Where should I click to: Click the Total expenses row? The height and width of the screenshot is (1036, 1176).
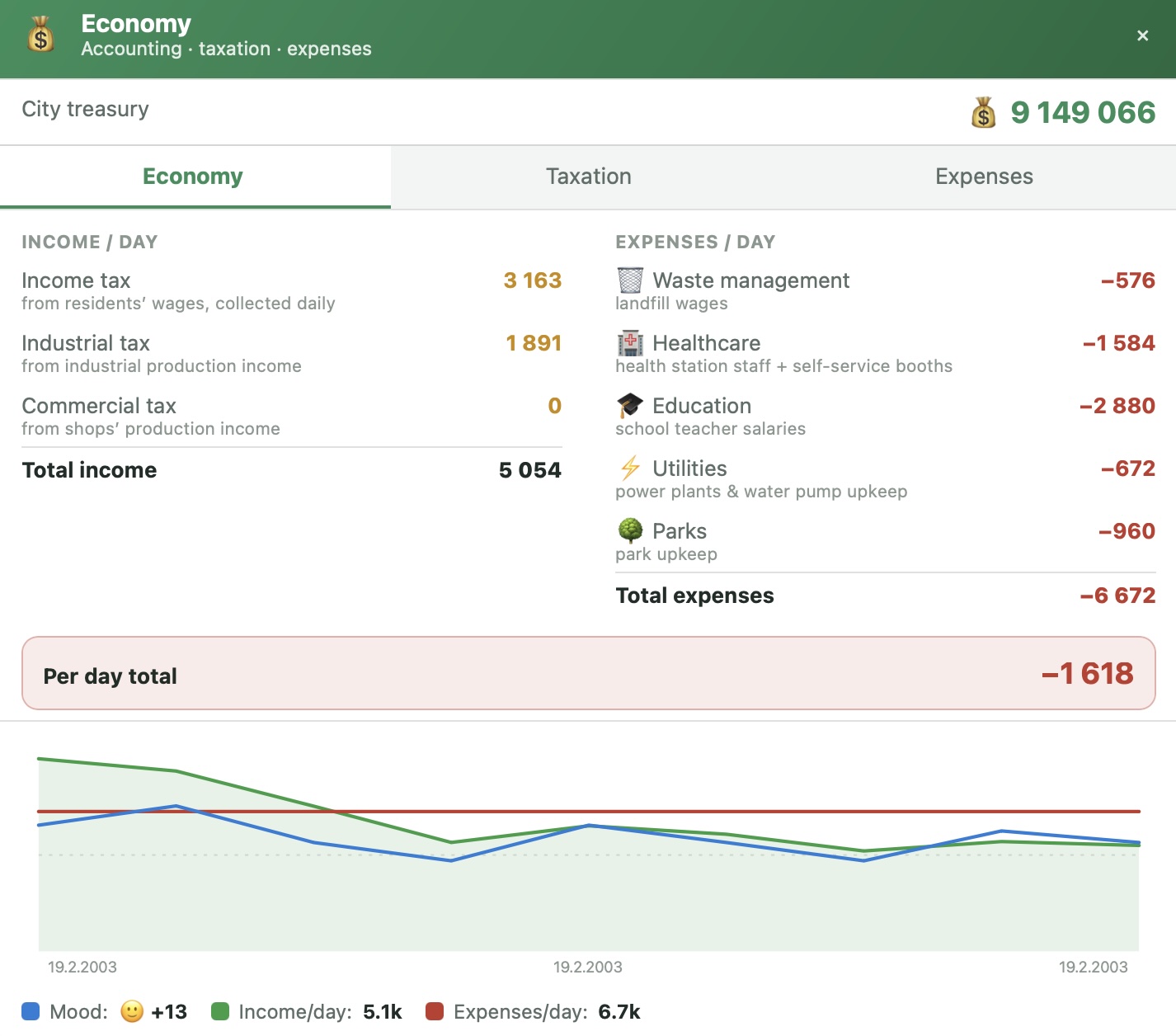point(886,596)
